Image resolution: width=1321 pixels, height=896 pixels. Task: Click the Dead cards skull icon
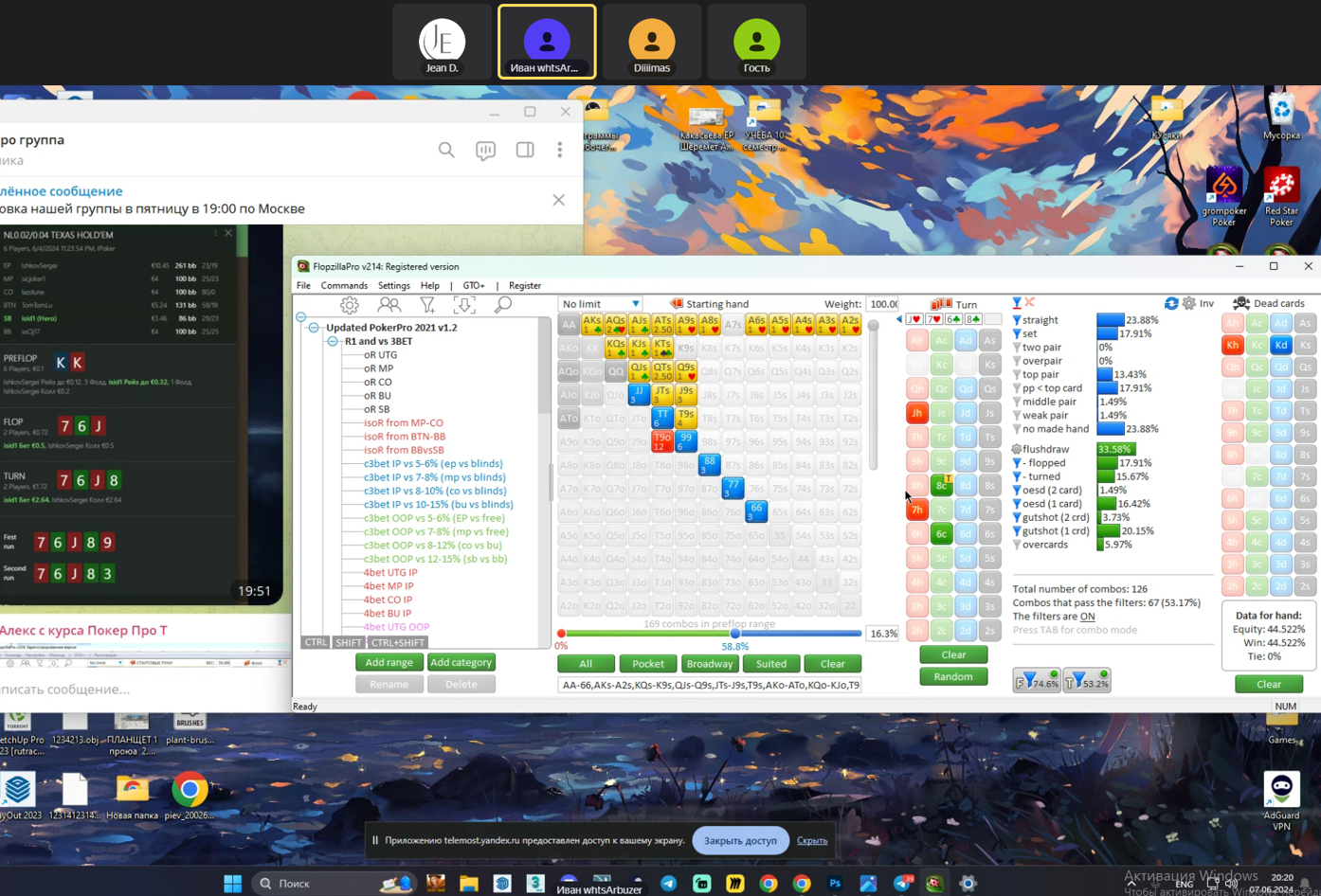pos(1240,303)
